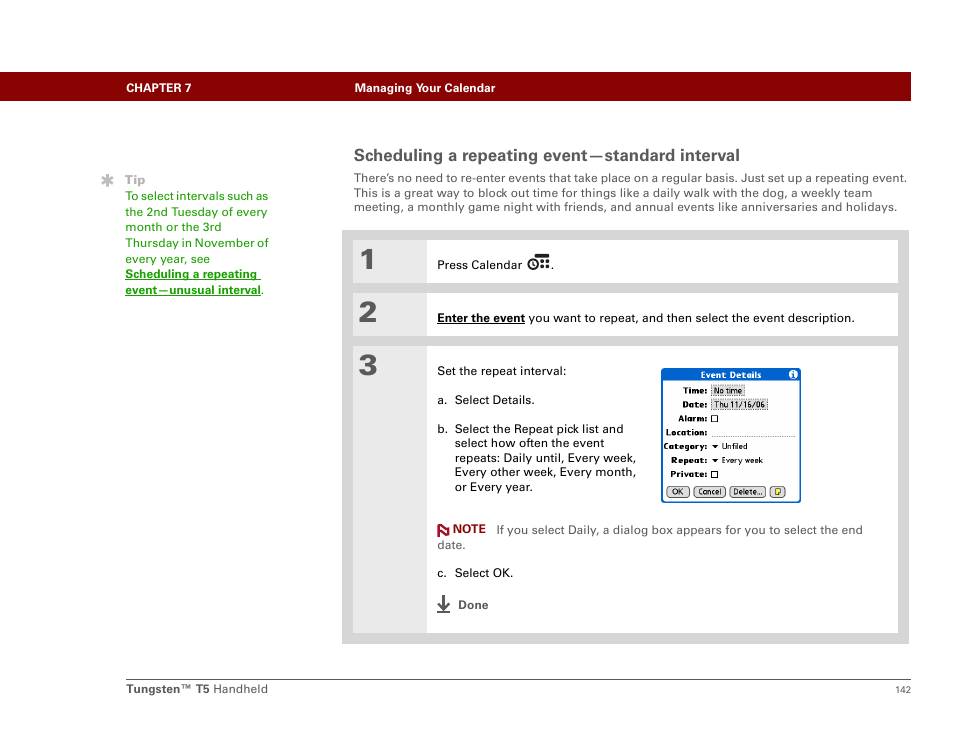Click the 'Select Details.' step text
This screenshot has height=738, width=954.
point(495,400)
